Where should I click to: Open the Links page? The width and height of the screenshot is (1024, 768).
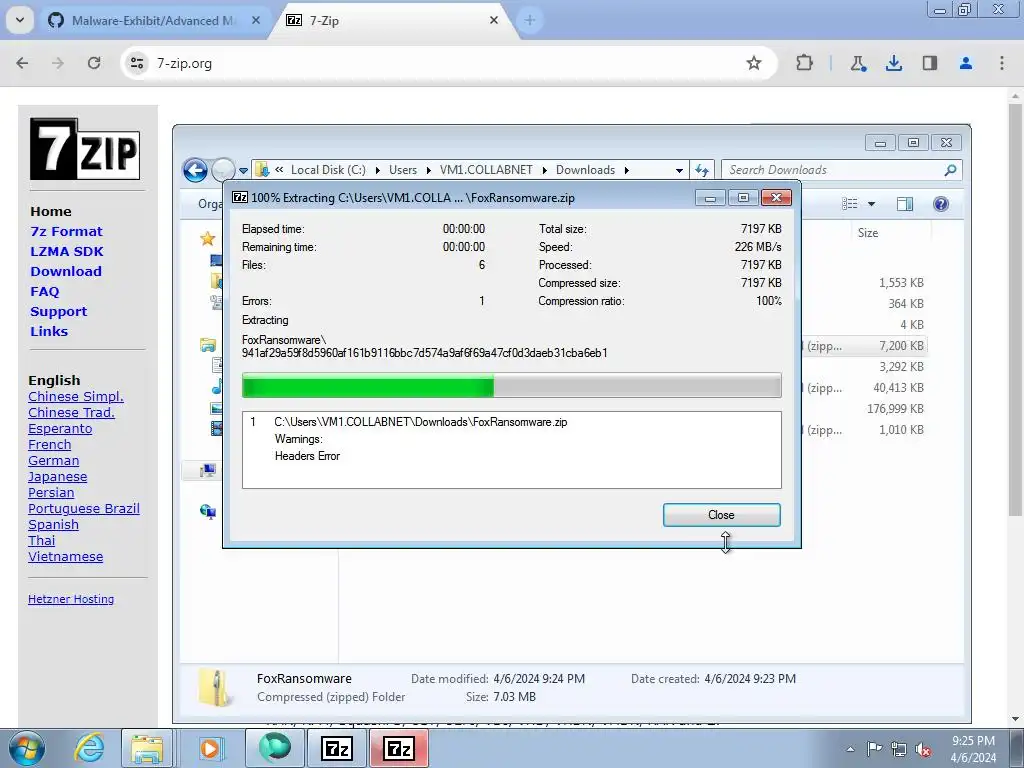[x=49, y=331]
